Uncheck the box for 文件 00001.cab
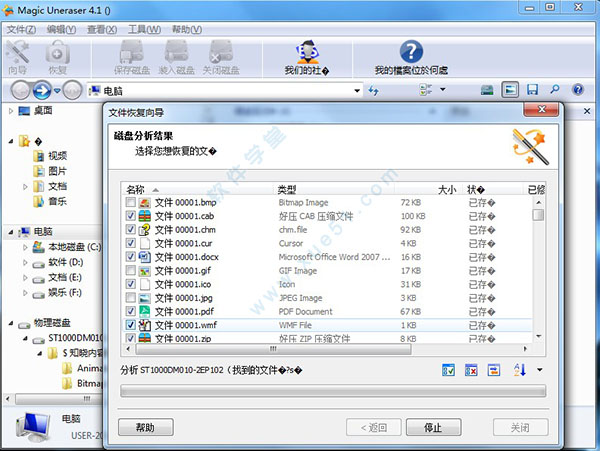Viewport: 600px width, 451px height. [x=130, y=215]
